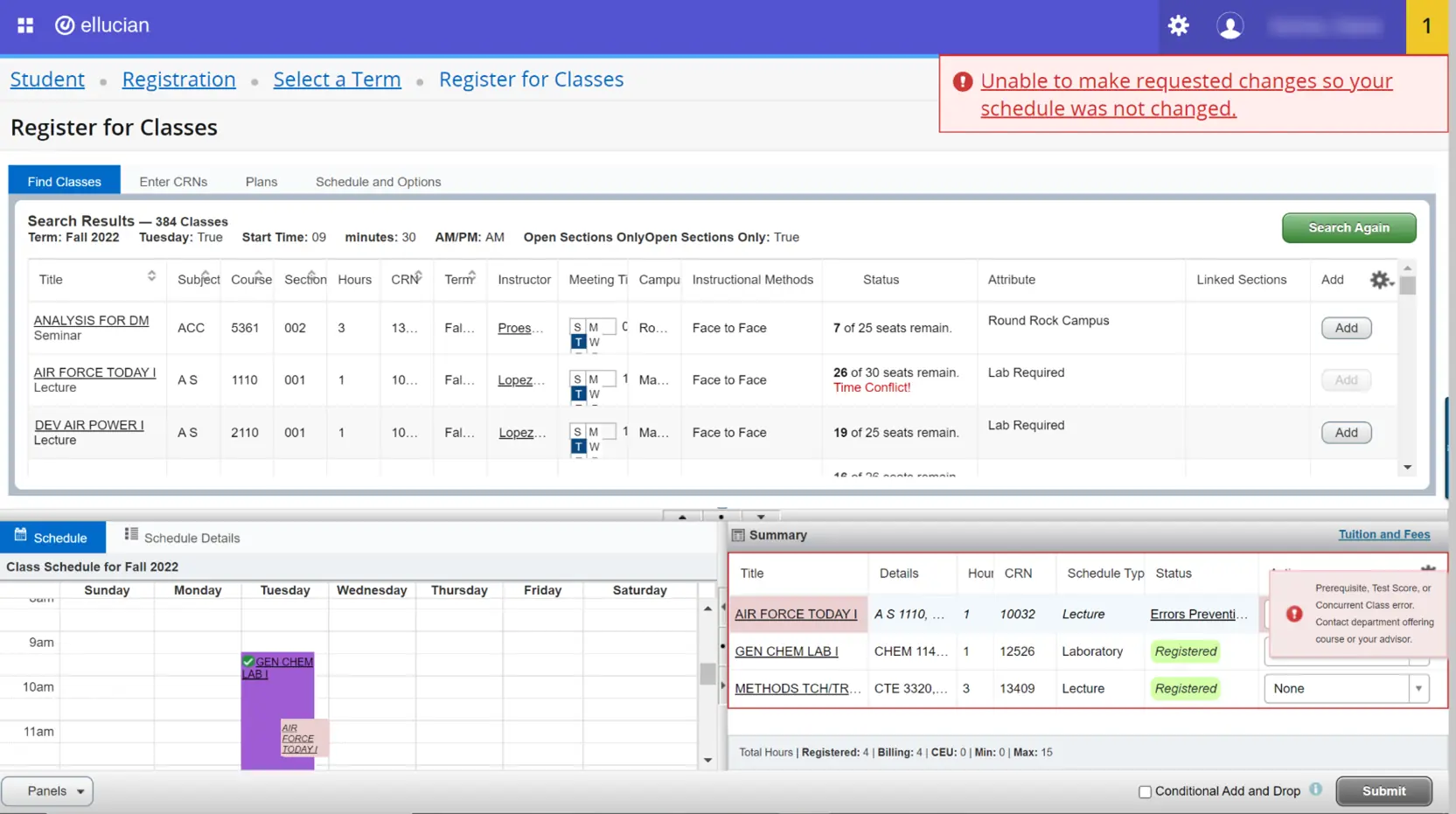The height and width of the screenshot is (814, 1456).
Task: Click the Summary panel table icon
Action: [x=738, y=535]
